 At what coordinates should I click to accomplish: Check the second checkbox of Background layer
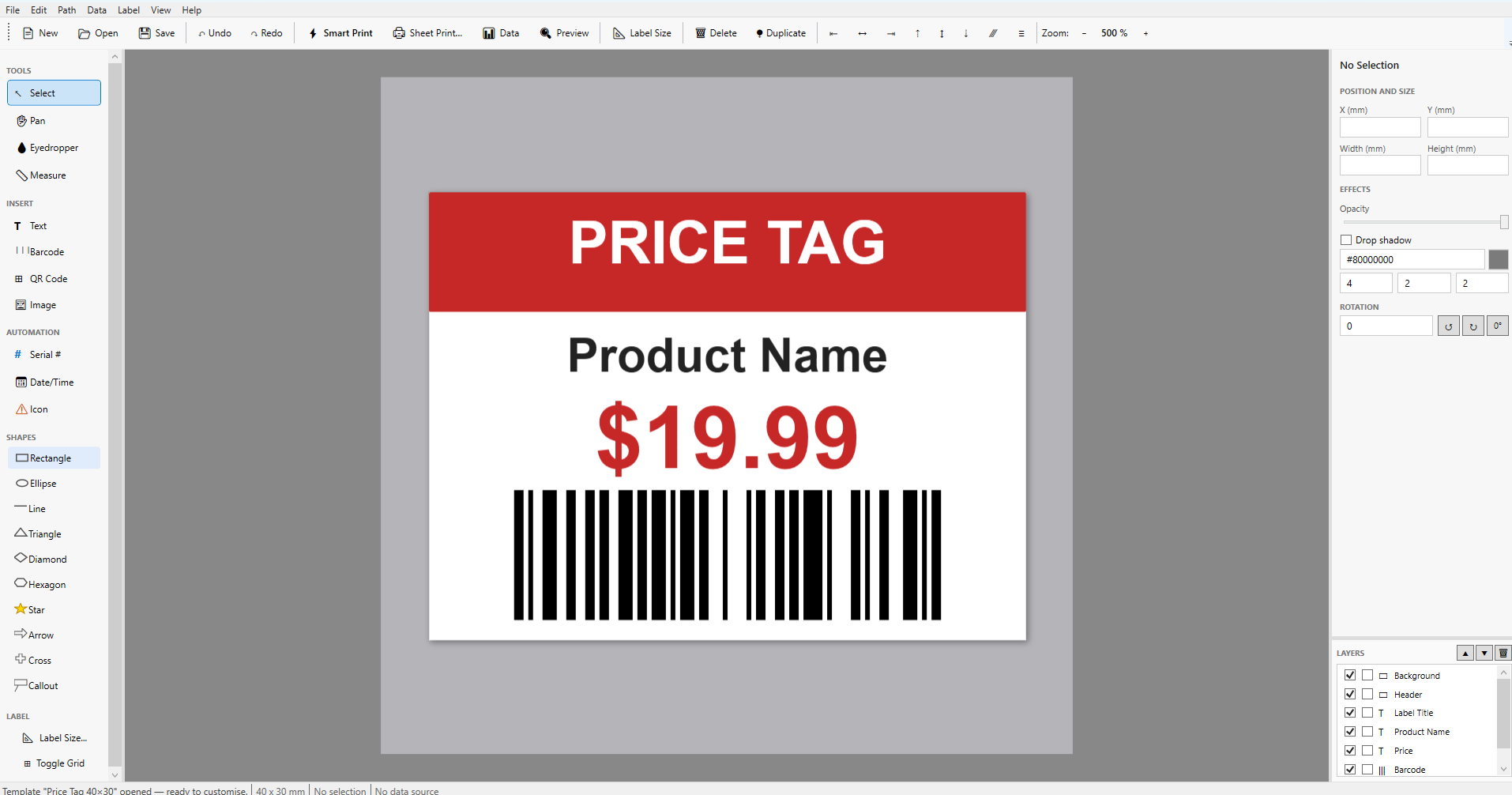pos(1367,675)
